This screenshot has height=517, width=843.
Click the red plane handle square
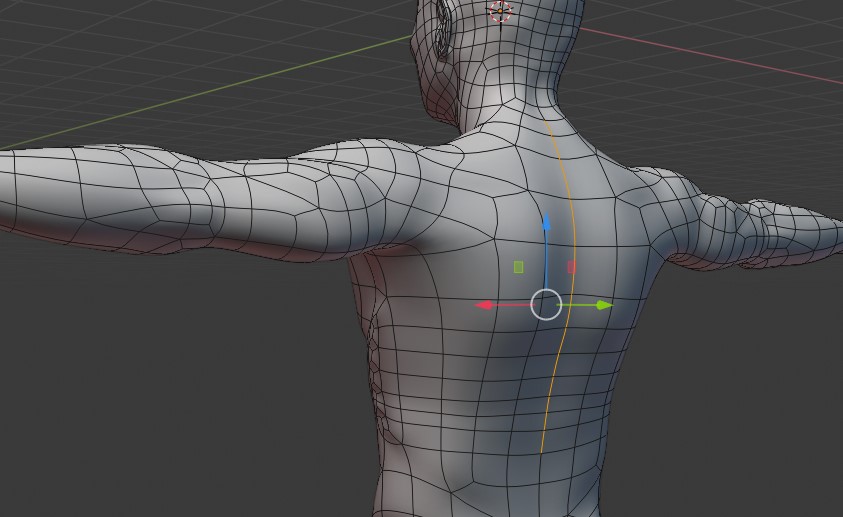pos(571,267)
